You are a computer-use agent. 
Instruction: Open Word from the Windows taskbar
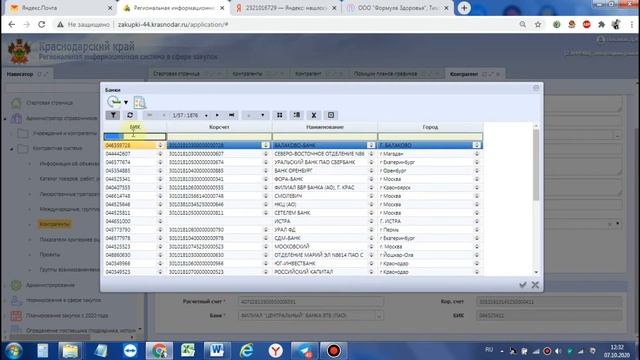(x=217, y=351)
